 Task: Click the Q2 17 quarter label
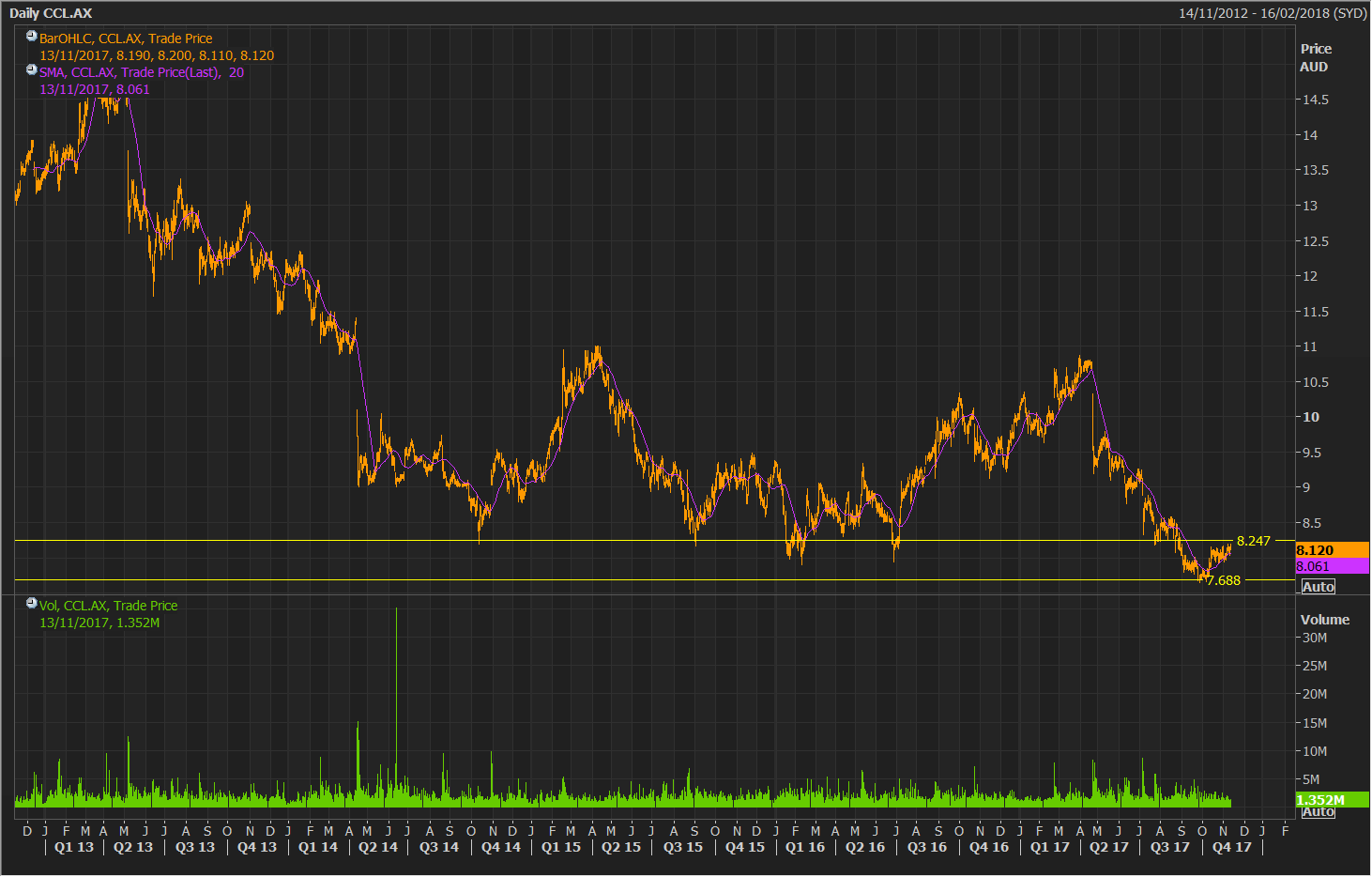point(1109,847)
